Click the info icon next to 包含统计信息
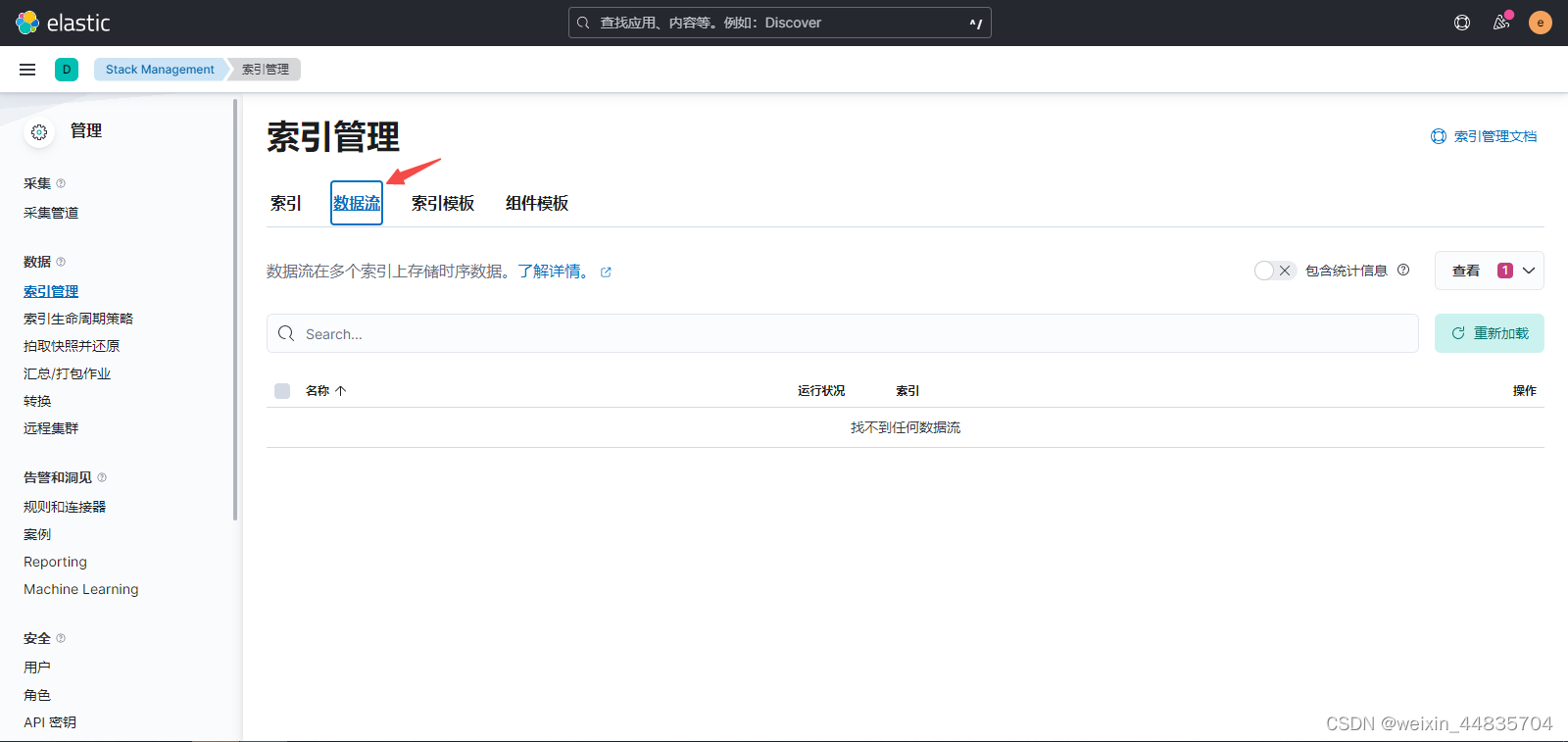 1403,270
